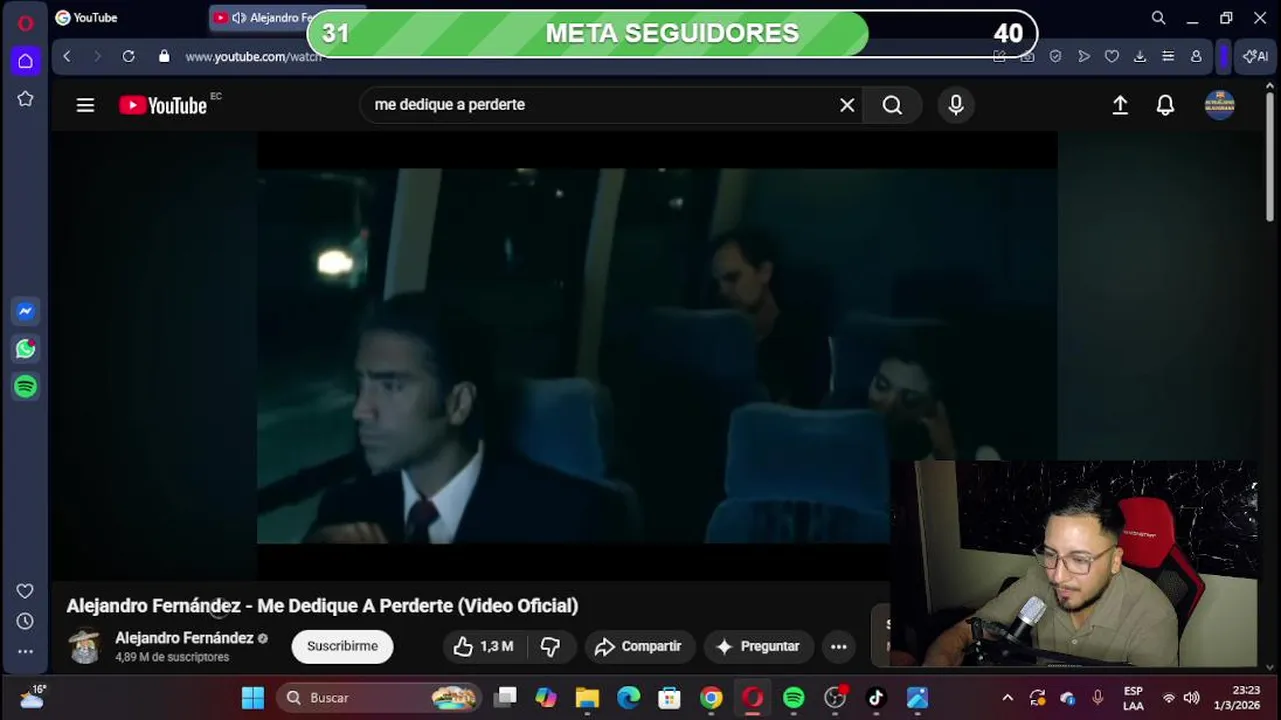Click the address bar lock icon
This screenshot has width=1281, height=720.
tap(164, 57)
